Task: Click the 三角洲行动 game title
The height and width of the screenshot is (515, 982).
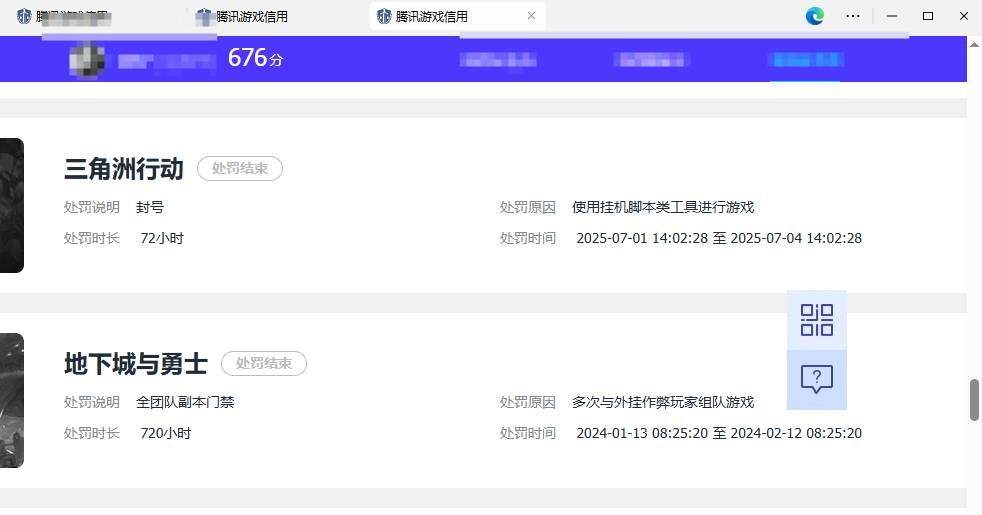Action: coord(124,169)
